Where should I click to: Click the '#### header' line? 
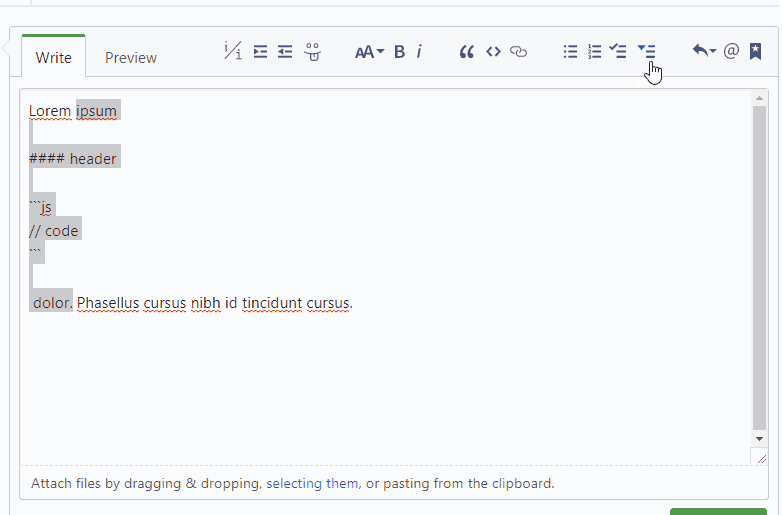tap(73, 159)
